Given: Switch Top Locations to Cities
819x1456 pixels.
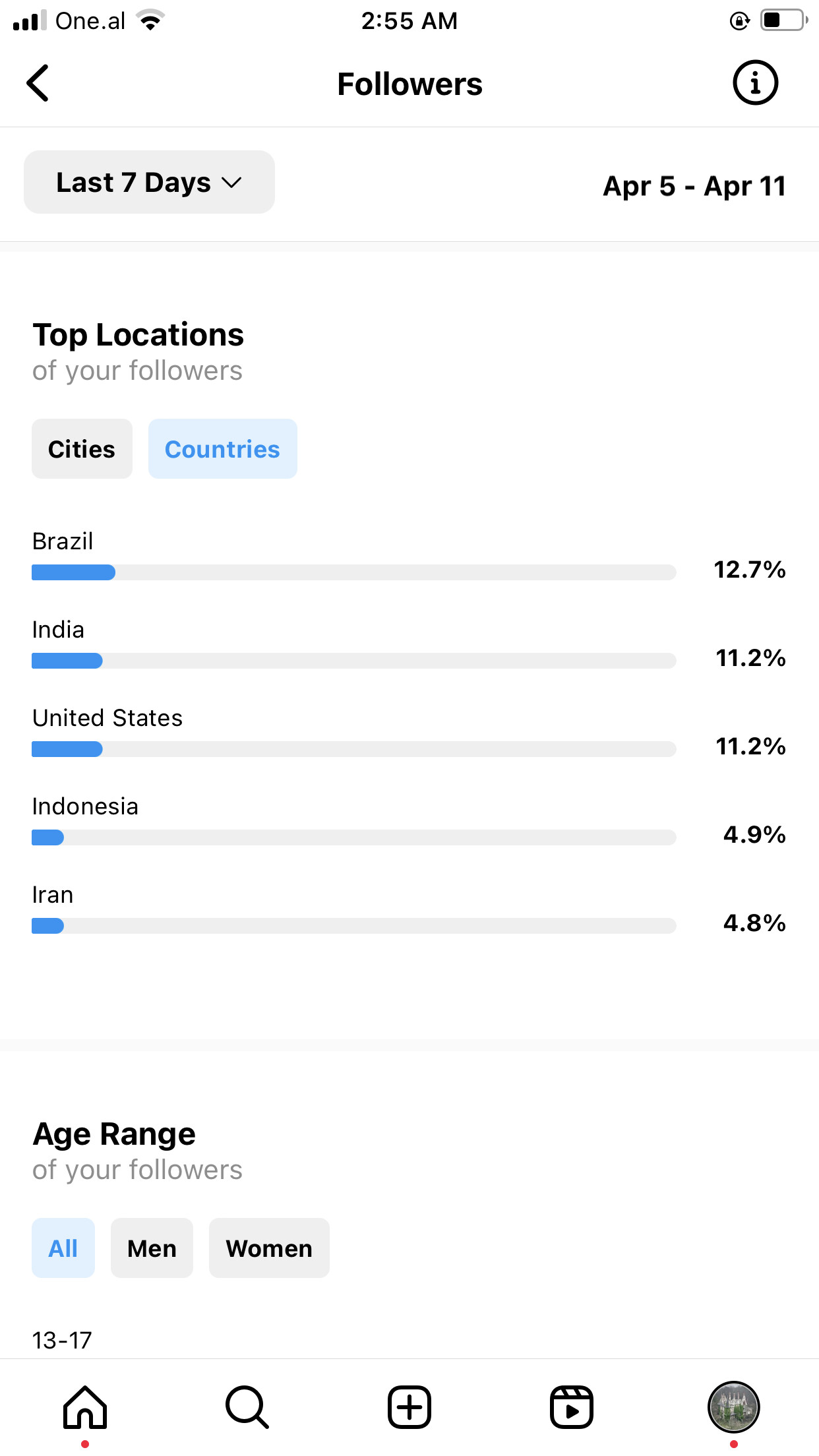Looking at the screenshot, I should [82, 449].
